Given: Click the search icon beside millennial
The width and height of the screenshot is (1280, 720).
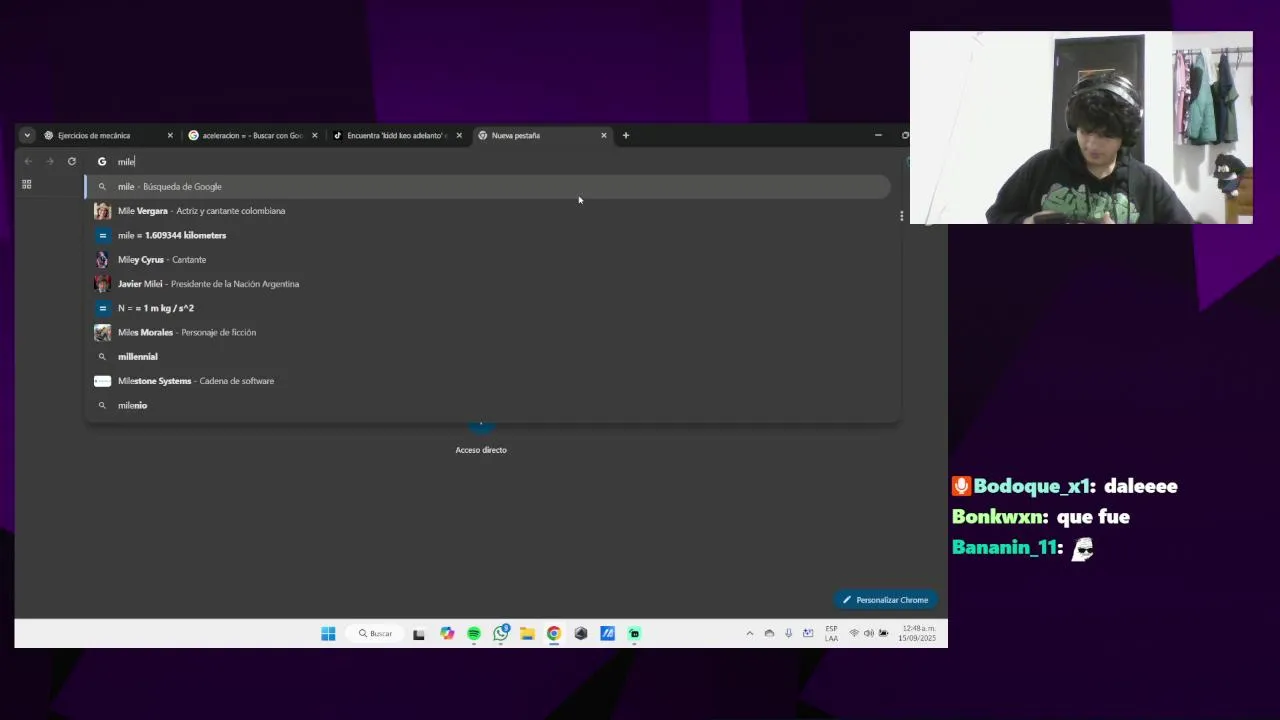Looking at the screenshot, I should [x=102, y=356].
